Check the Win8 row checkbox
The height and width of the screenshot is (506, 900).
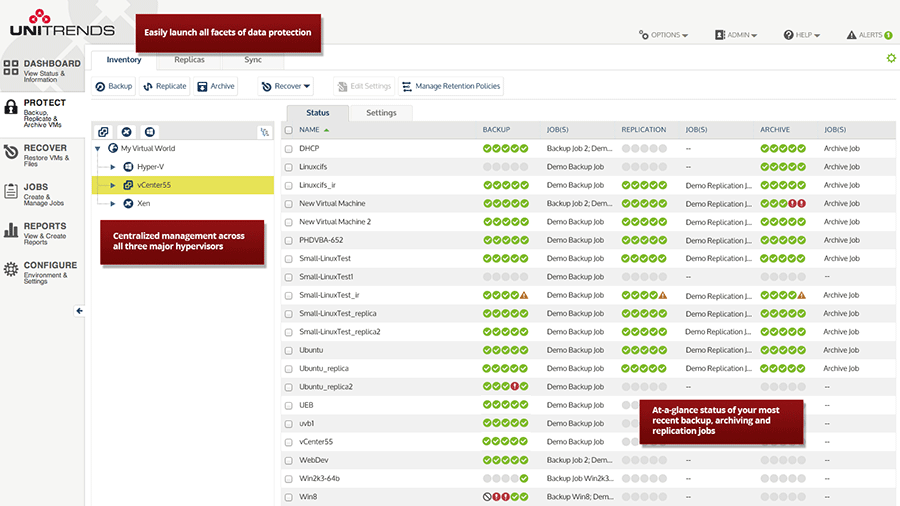(x=289, y=497)
